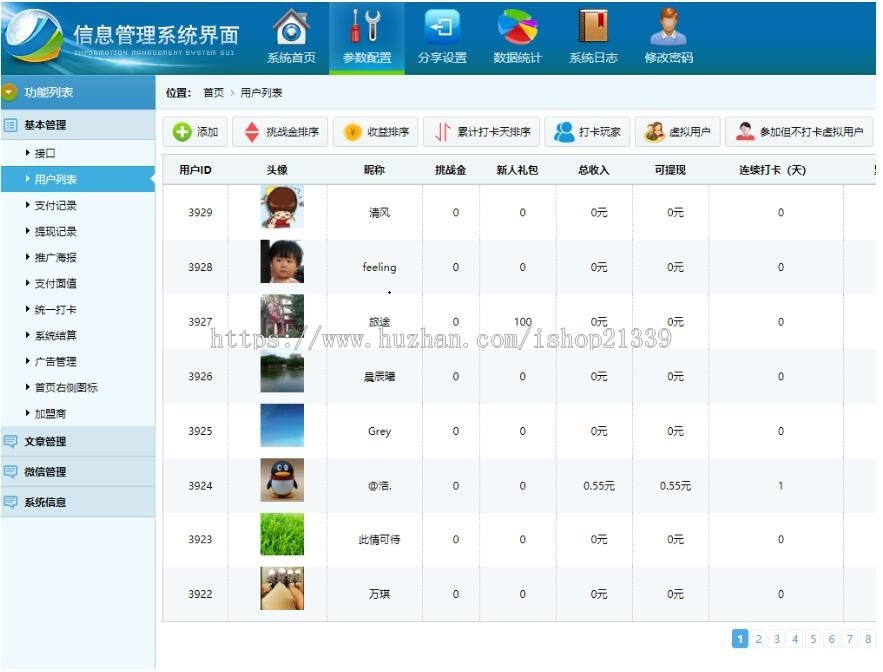
Task: Open avatar thumbnail of user 3927
Action: coord(282,316)
